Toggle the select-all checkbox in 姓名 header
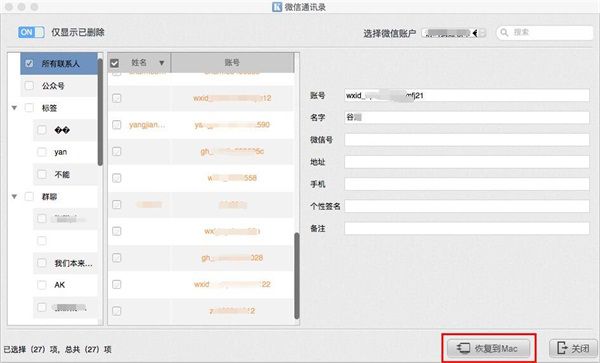Image resolution: width=600 pixels, height=363 pixels. pyautogui.click(x=114, y=63)
